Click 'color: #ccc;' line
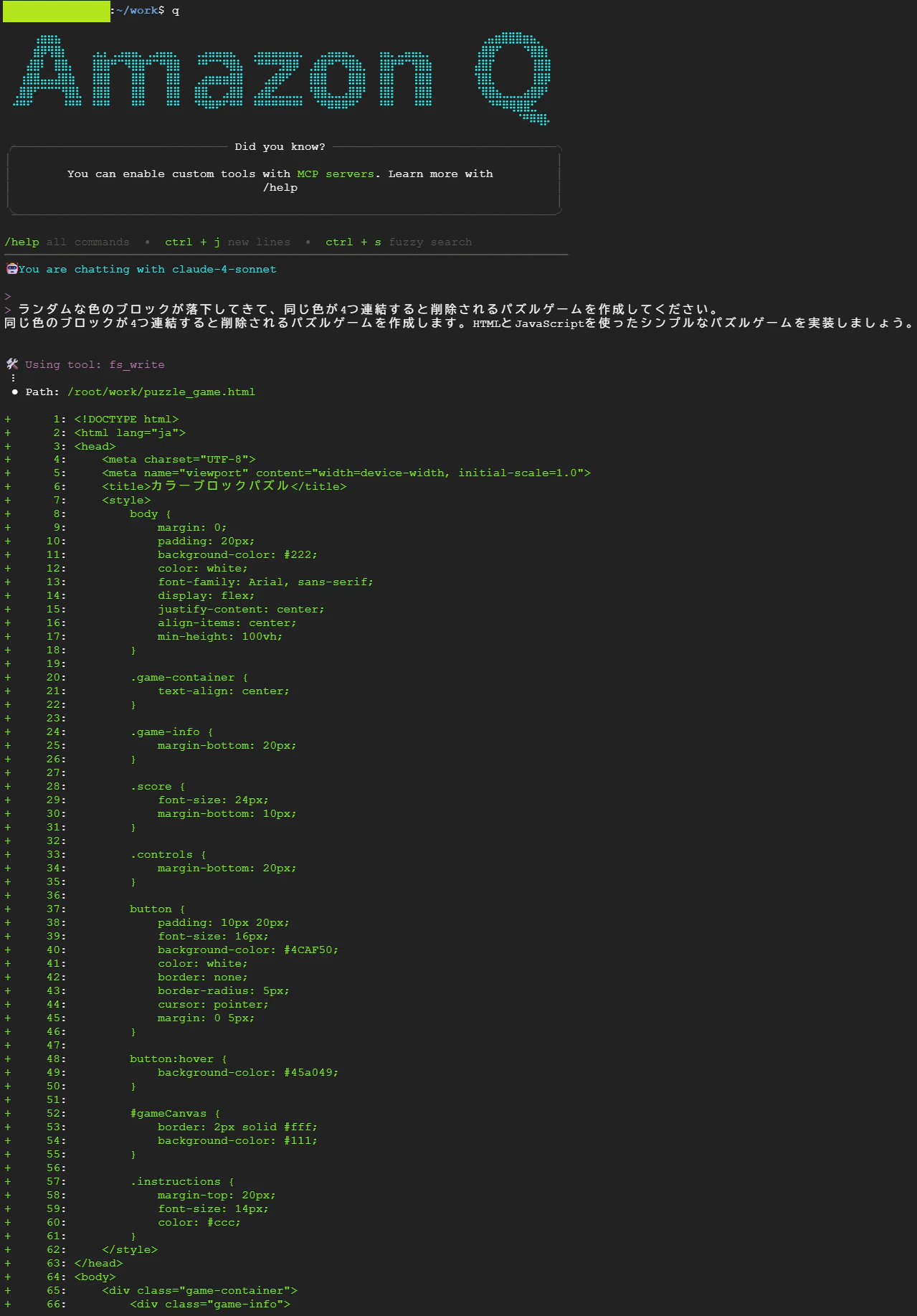Screen dimensions: 917x1316 pyautogui.click(x=199, y=1222)
